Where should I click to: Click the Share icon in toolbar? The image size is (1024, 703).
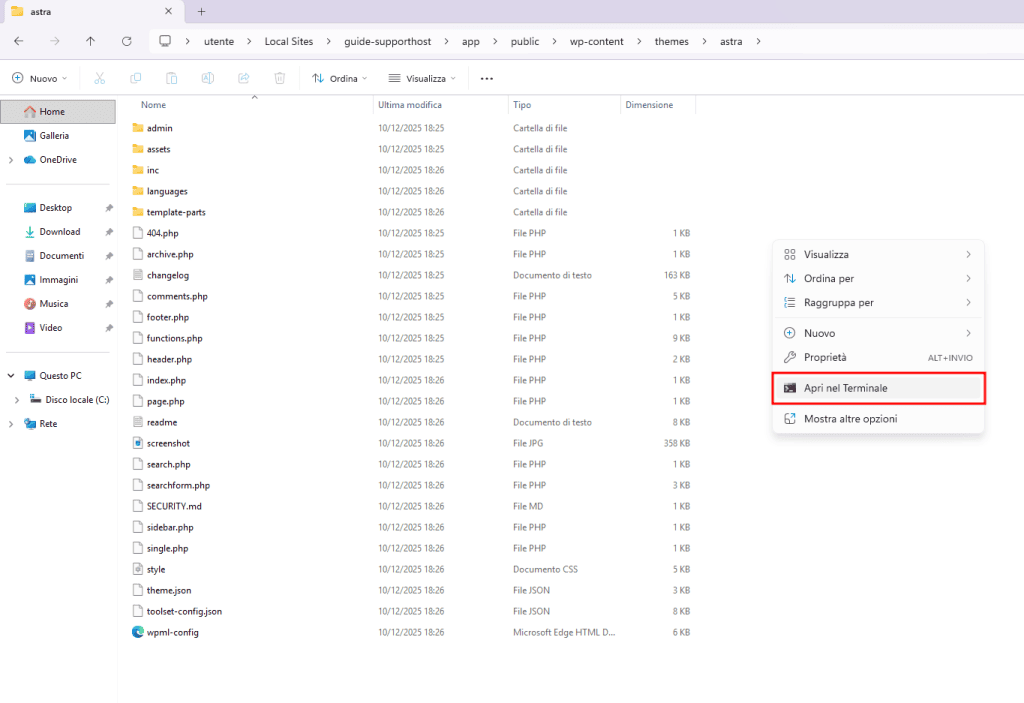pos(244,78)
